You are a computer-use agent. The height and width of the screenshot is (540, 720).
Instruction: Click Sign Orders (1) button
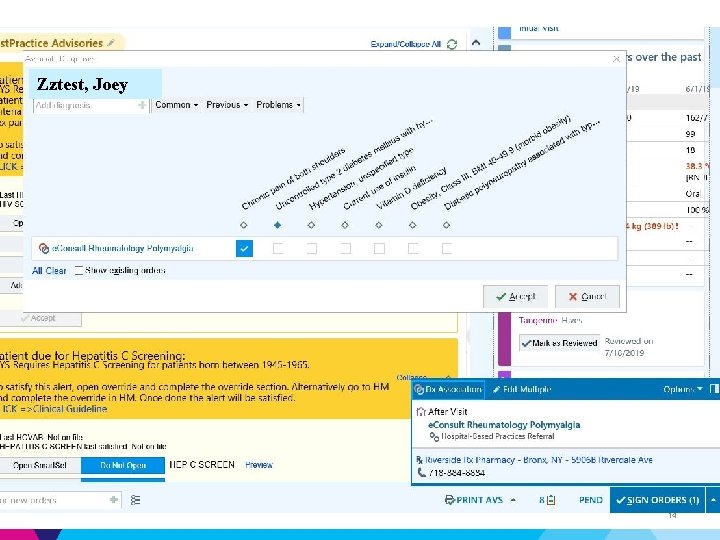click(658, 500)
